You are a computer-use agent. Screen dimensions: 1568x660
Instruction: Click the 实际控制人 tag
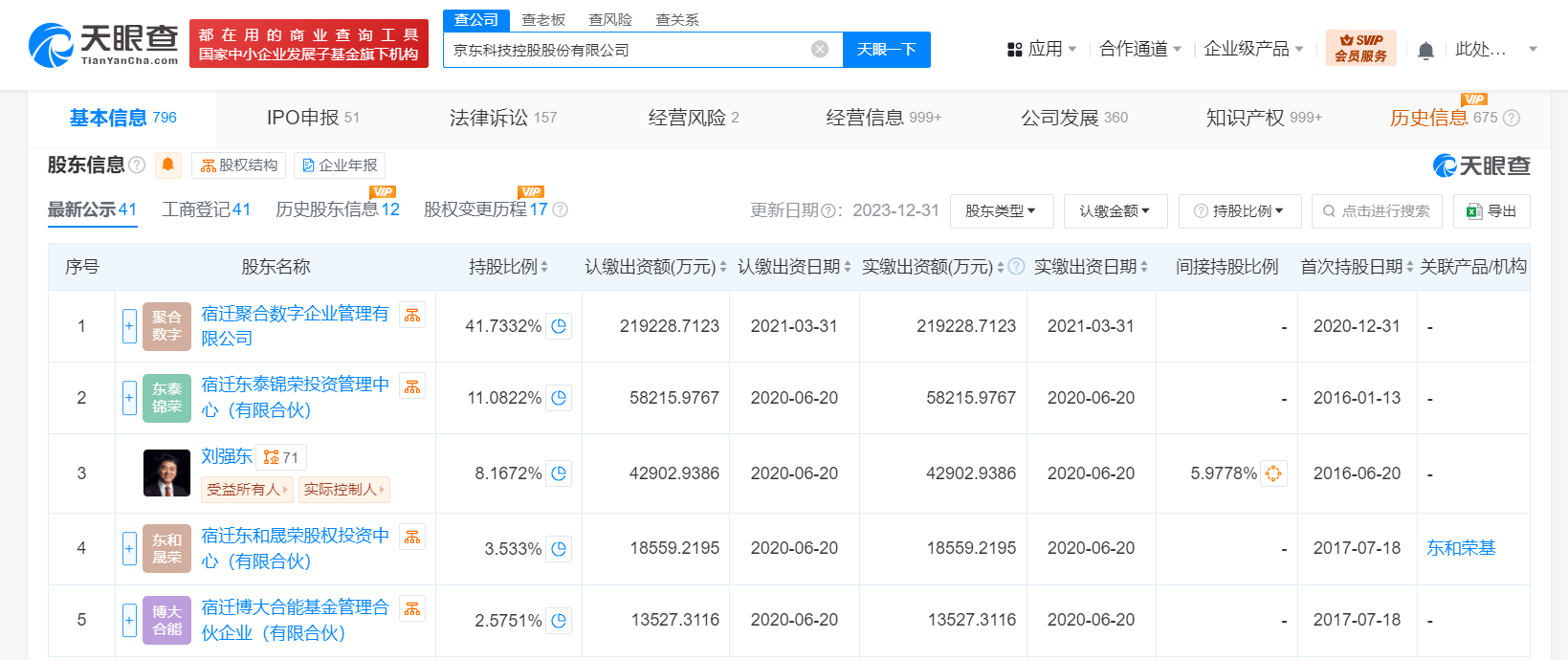coord(344,490)
